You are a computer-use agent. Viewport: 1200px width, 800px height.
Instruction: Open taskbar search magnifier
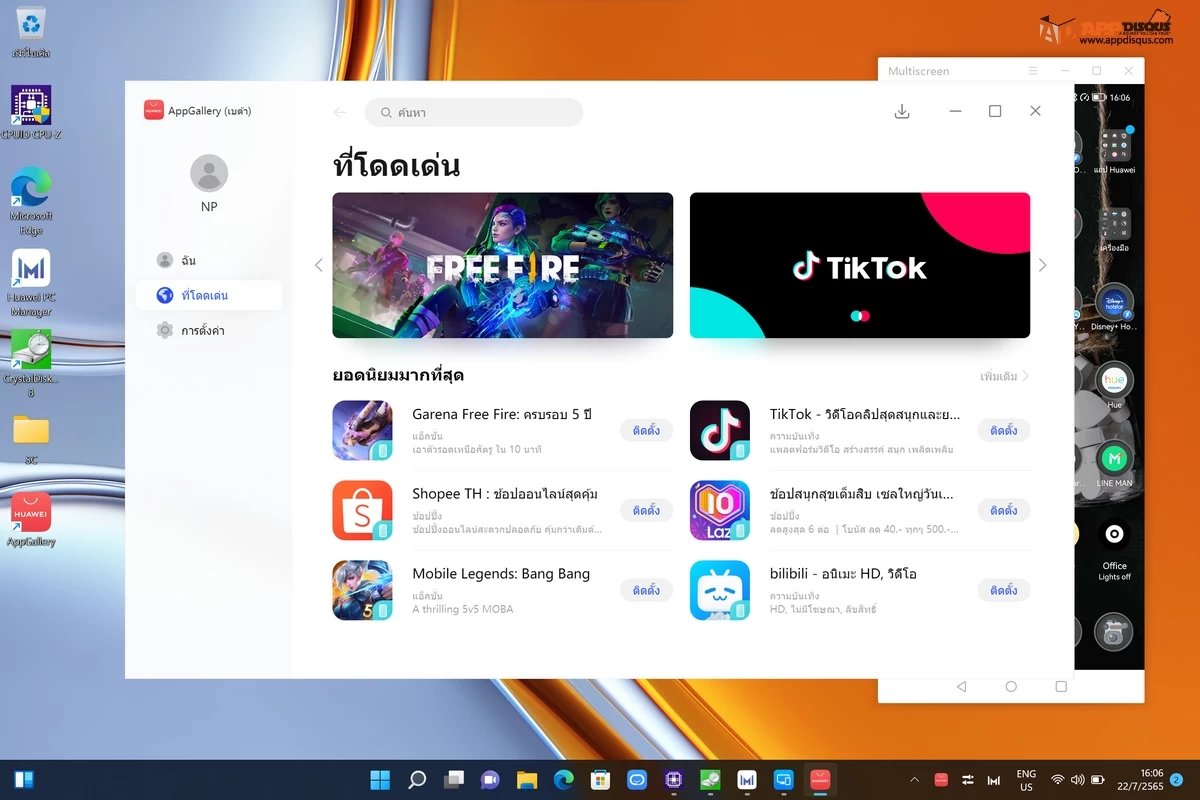point(418,780)
